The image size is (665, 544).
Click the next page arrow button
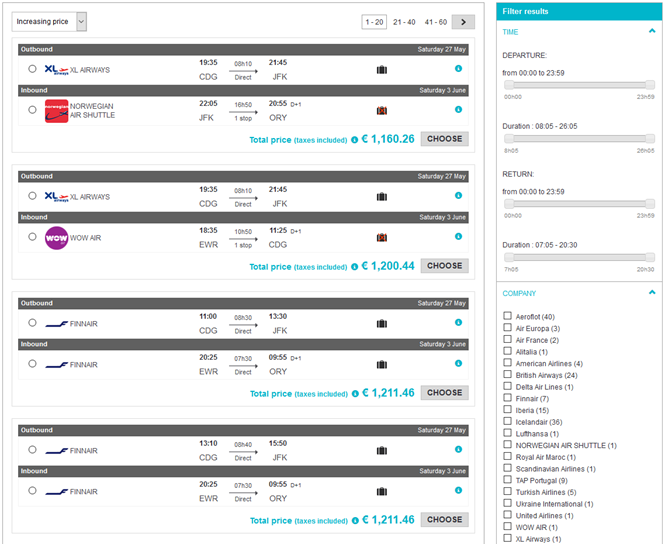(x=463, y=22)
